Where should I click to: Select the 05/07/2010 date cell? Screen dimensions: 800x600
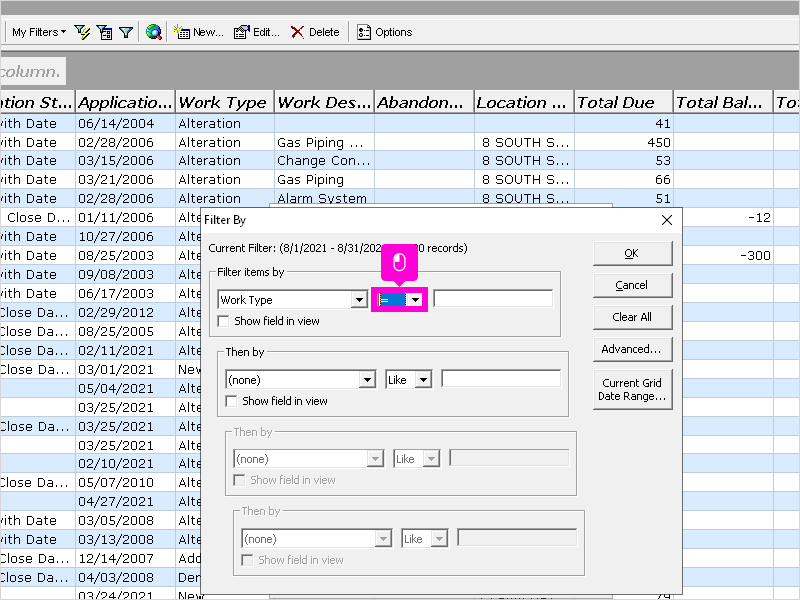pos(125,483)
